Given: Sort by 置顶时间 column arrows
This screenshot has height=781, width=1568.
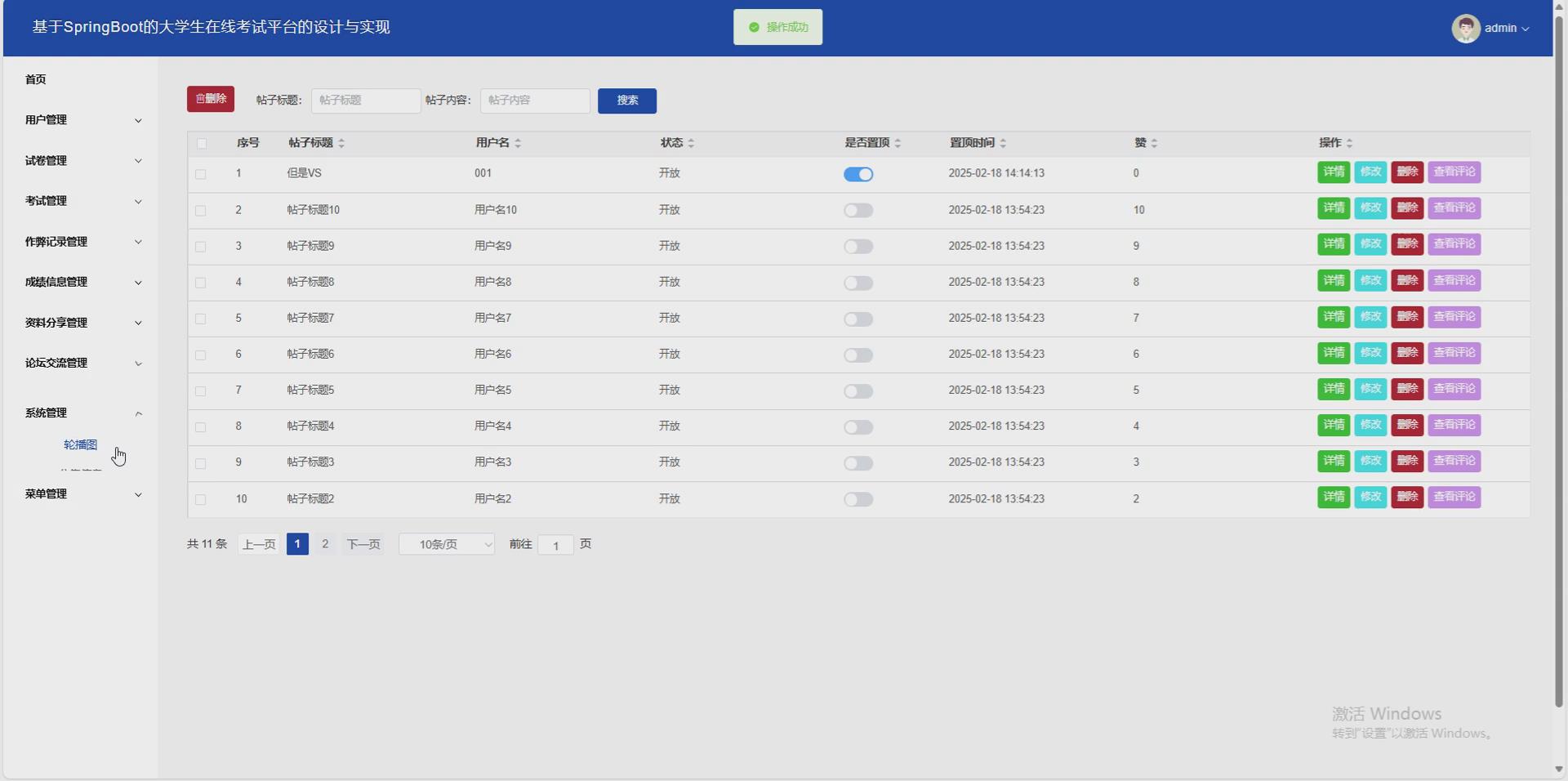Looking at the screenshot, I should point(1003,143).
